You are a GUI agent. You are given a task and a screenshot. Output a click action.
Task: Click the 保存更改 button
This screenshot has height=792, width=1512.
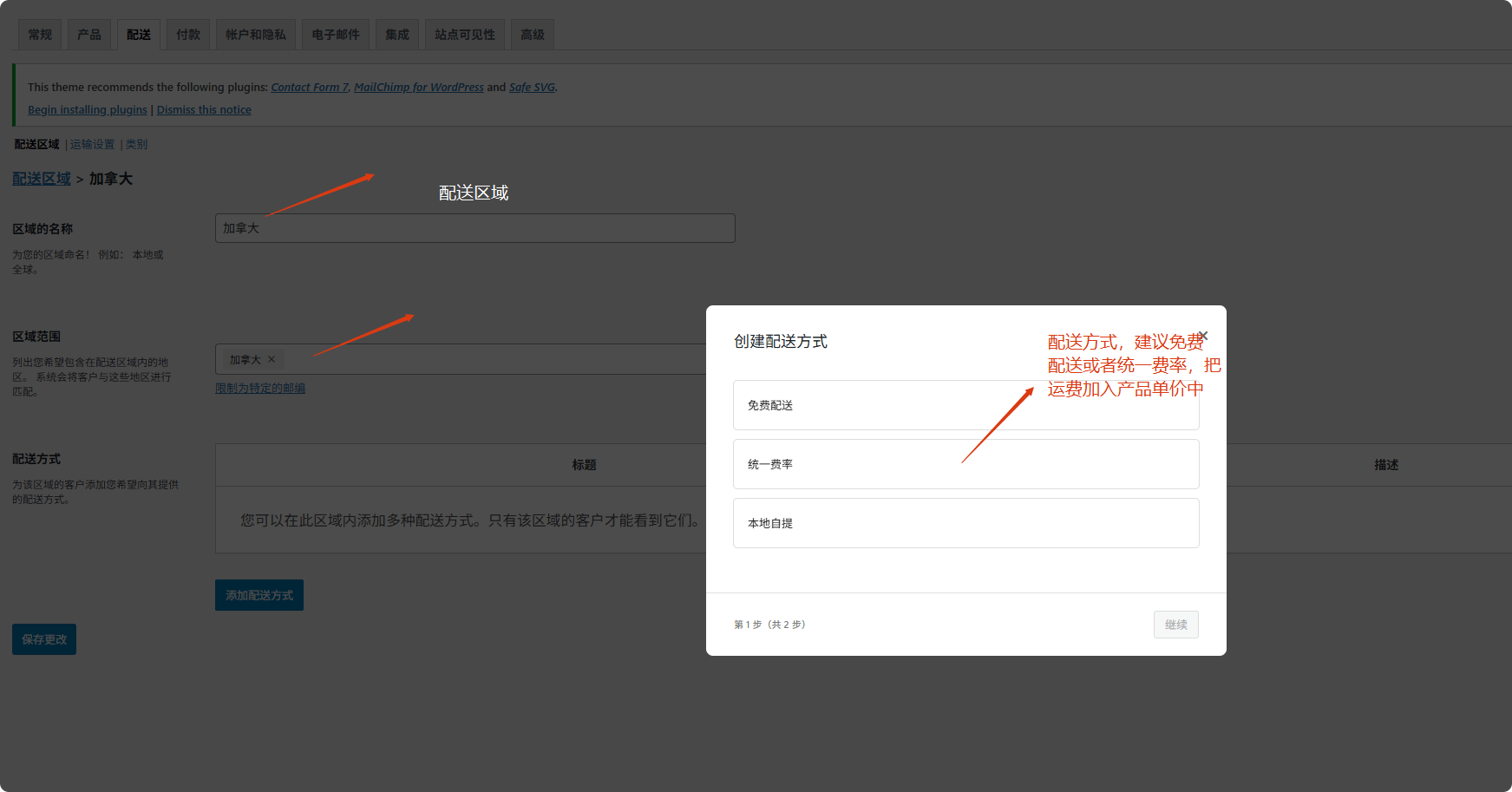point(44,639)
